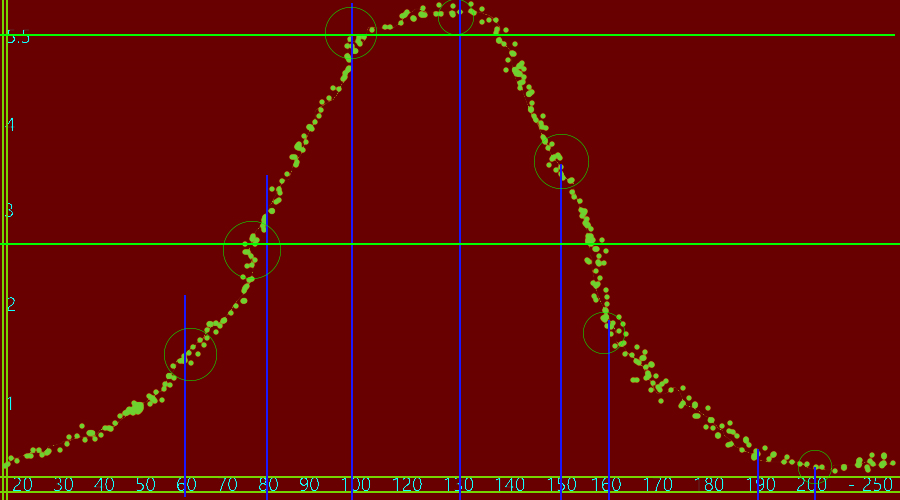Pick the x-axis tick label 100

(356, 485)
